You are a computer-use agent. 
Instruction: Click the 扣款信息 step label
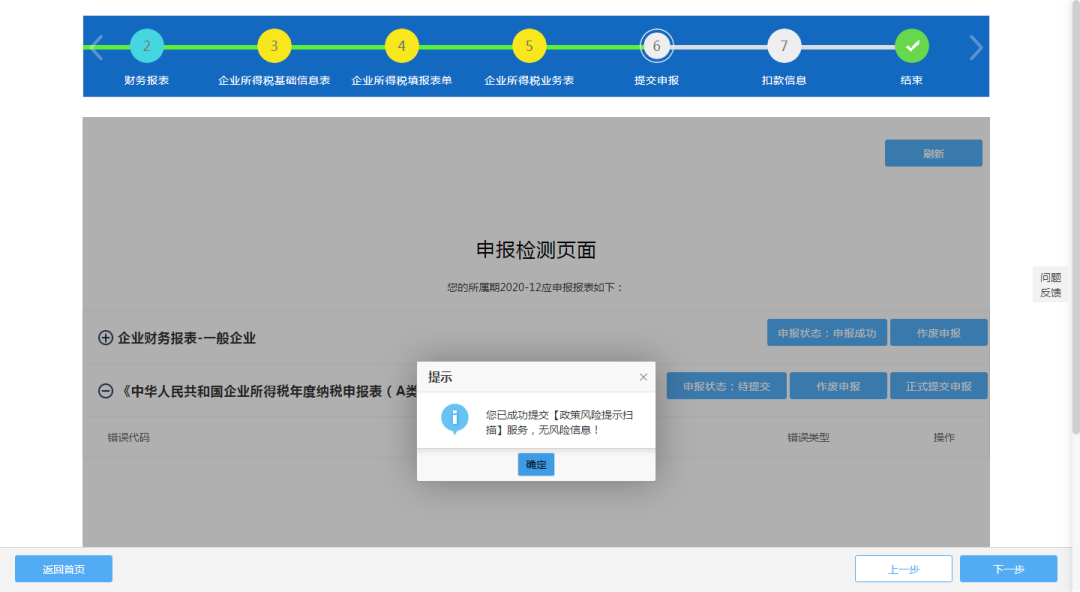(784, 81)
